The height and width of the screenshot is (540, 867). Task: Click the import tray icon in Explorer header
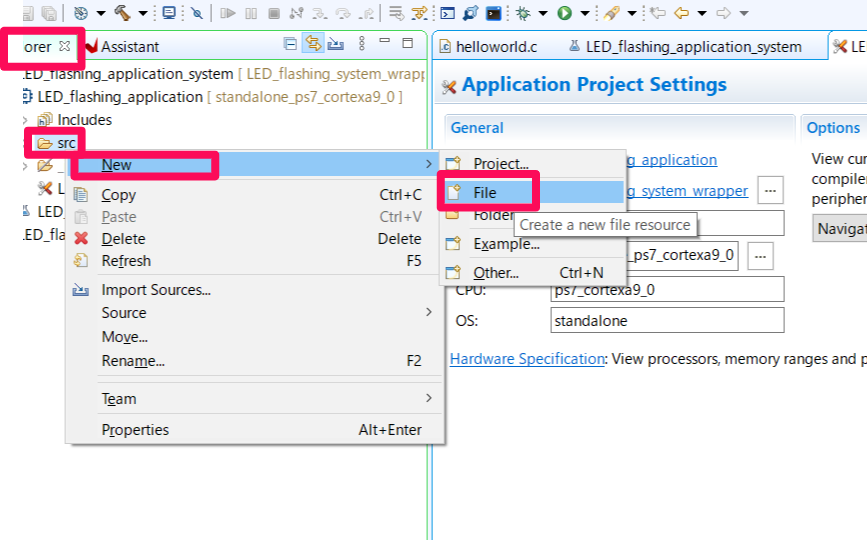pos(336,44)
